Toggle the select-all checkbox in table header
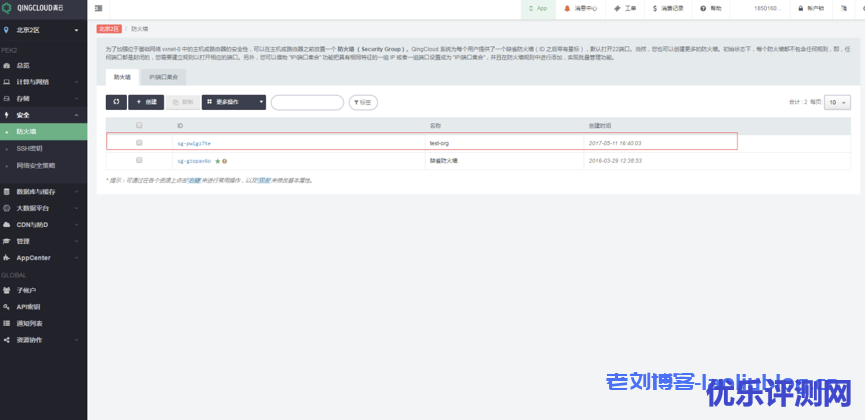This screenshot has width=865, height=420. pyautogui.click(x=139, y=125)
